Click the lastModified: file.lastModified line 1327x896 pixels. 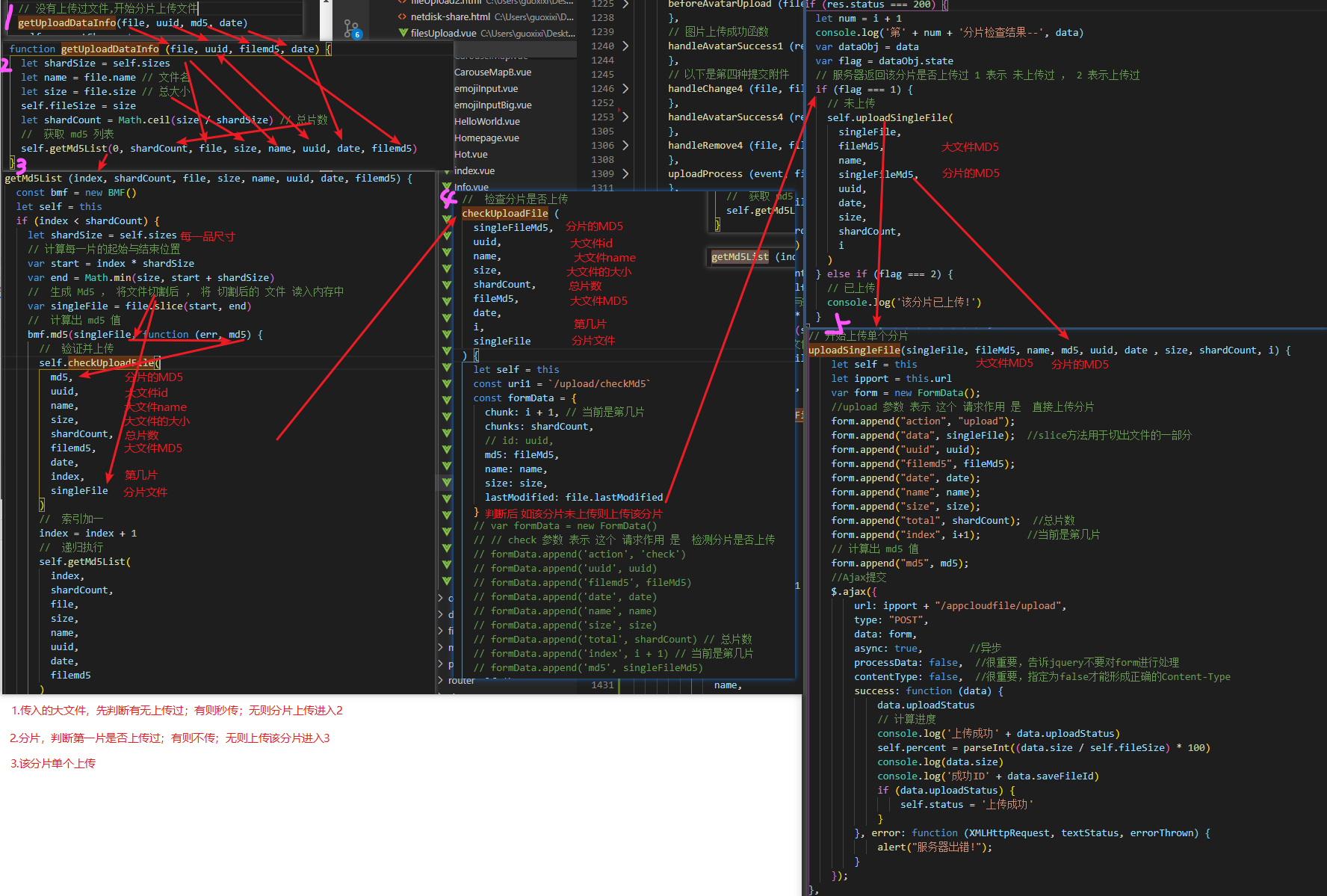click(x=574, y=497)
